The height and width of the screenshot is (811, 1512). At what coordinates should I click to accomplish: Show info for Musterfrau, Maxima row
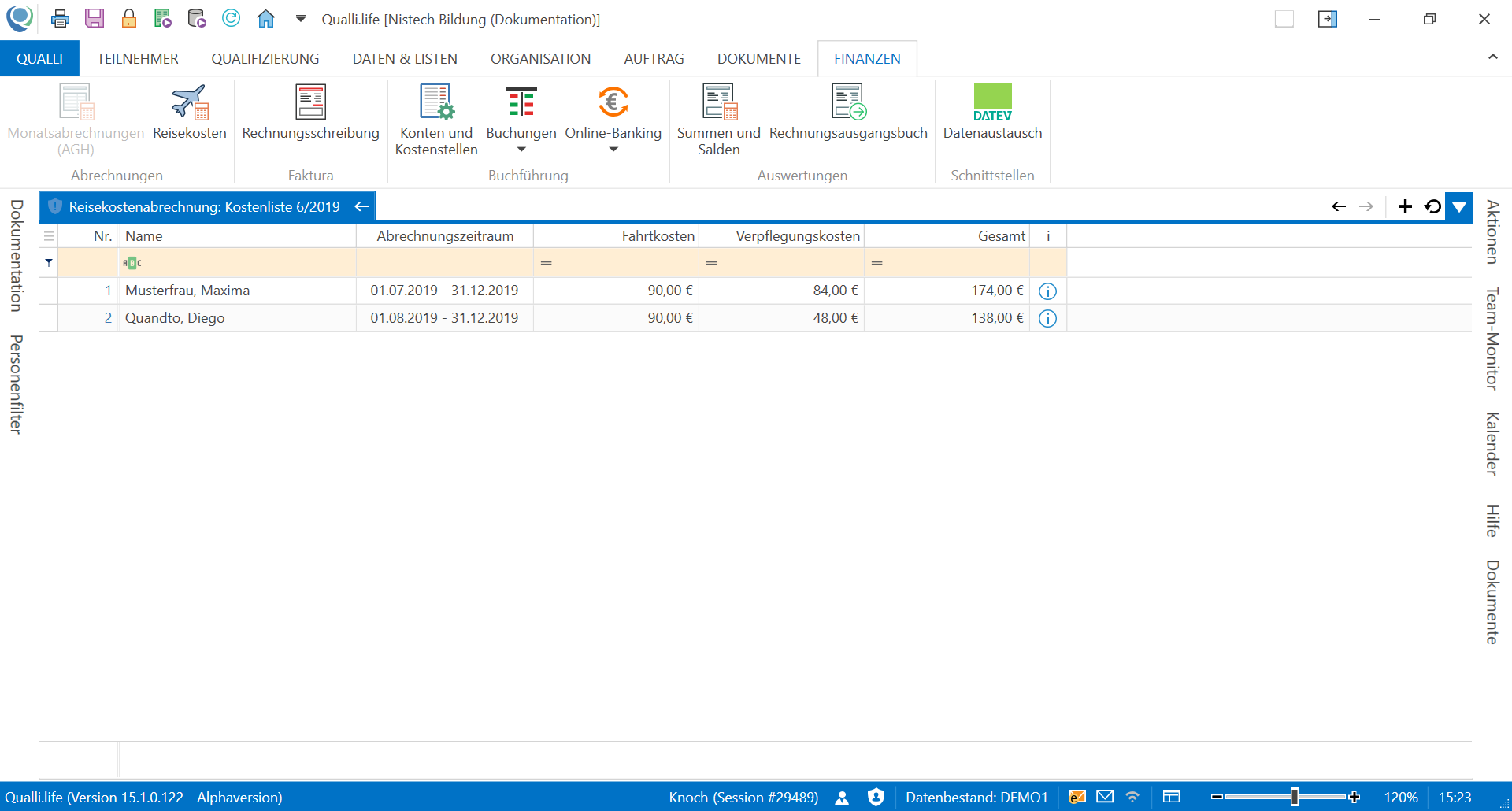[x=1047, y=291]
